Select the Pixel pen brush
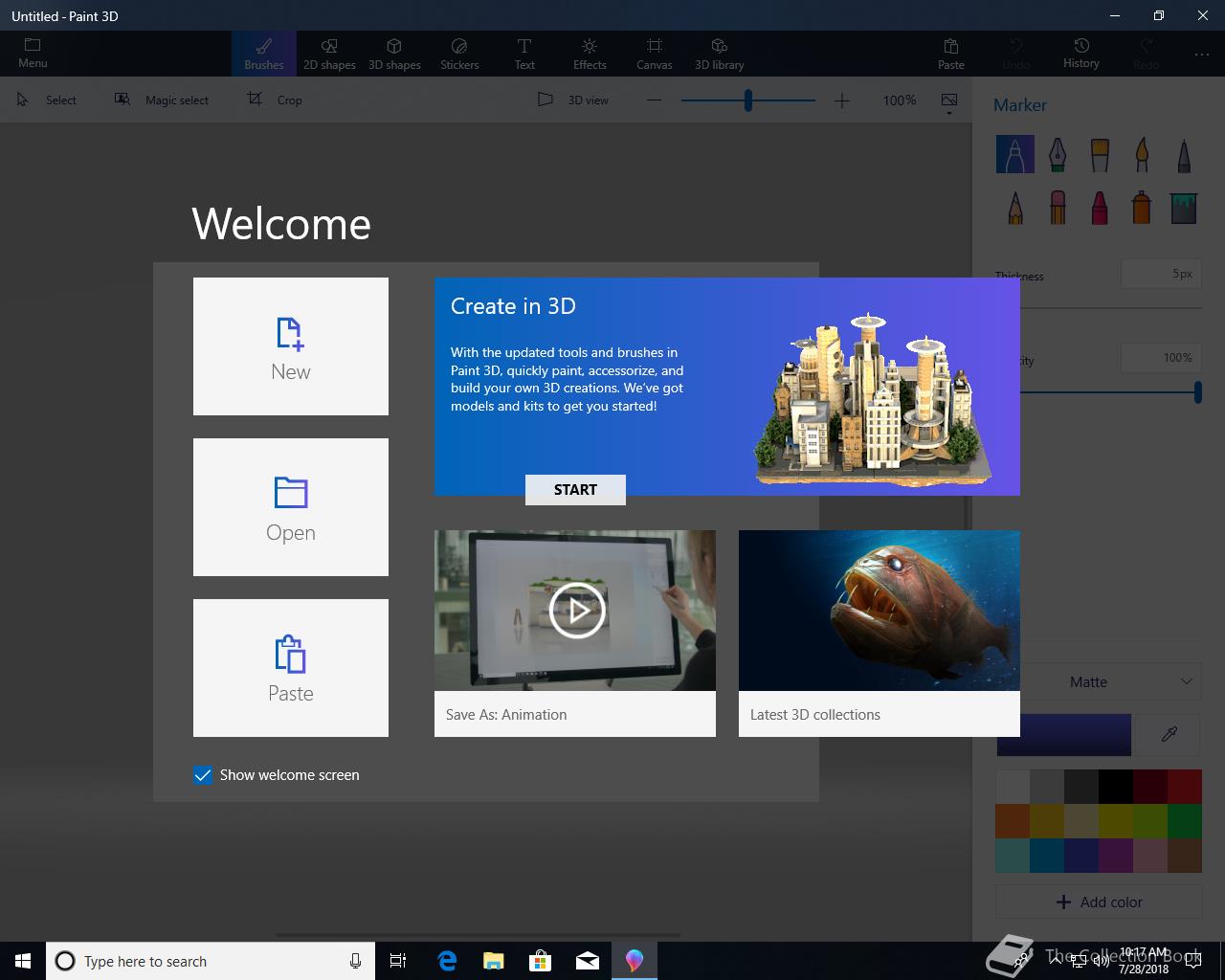This screenshot has width=1225, height=980. (1184, 154)
